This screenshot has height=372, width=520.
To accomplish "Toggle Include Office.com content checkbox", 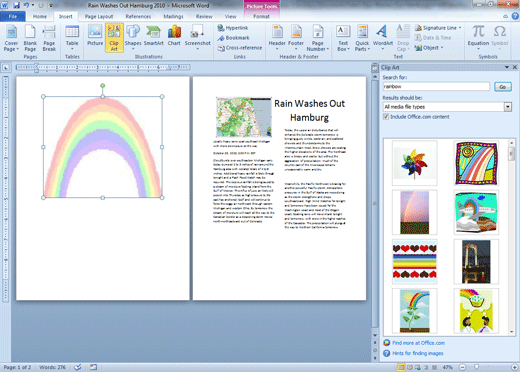I will [386, 117].
